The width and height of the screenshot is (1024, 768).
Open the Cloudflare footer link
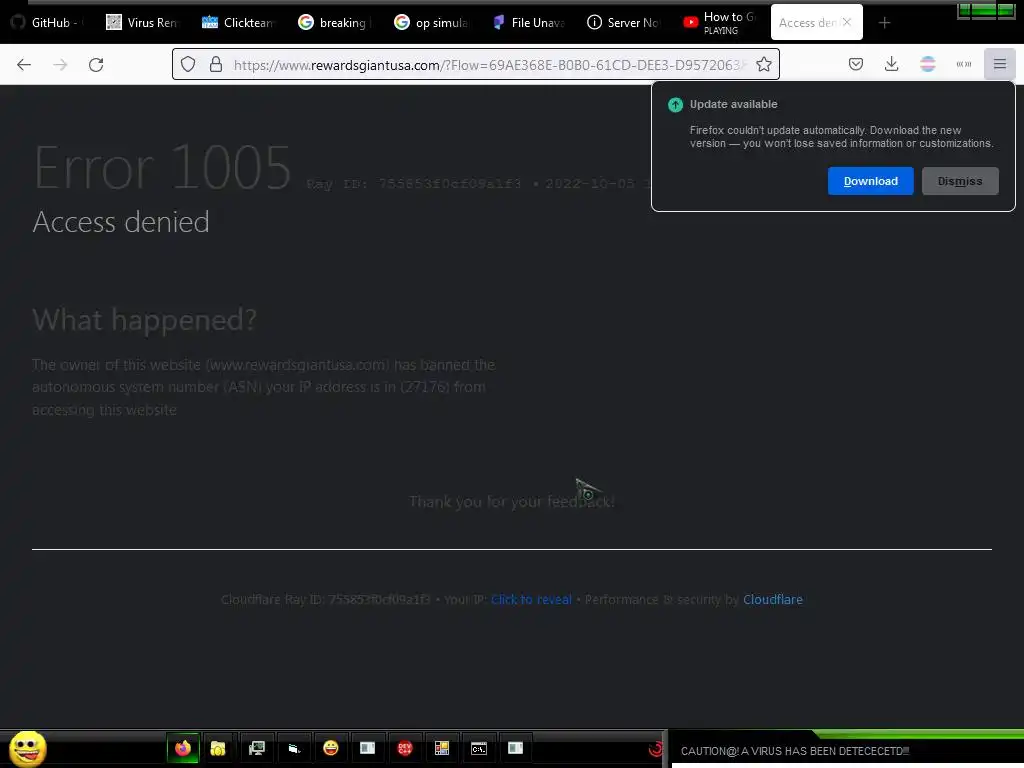click(773, 600)
